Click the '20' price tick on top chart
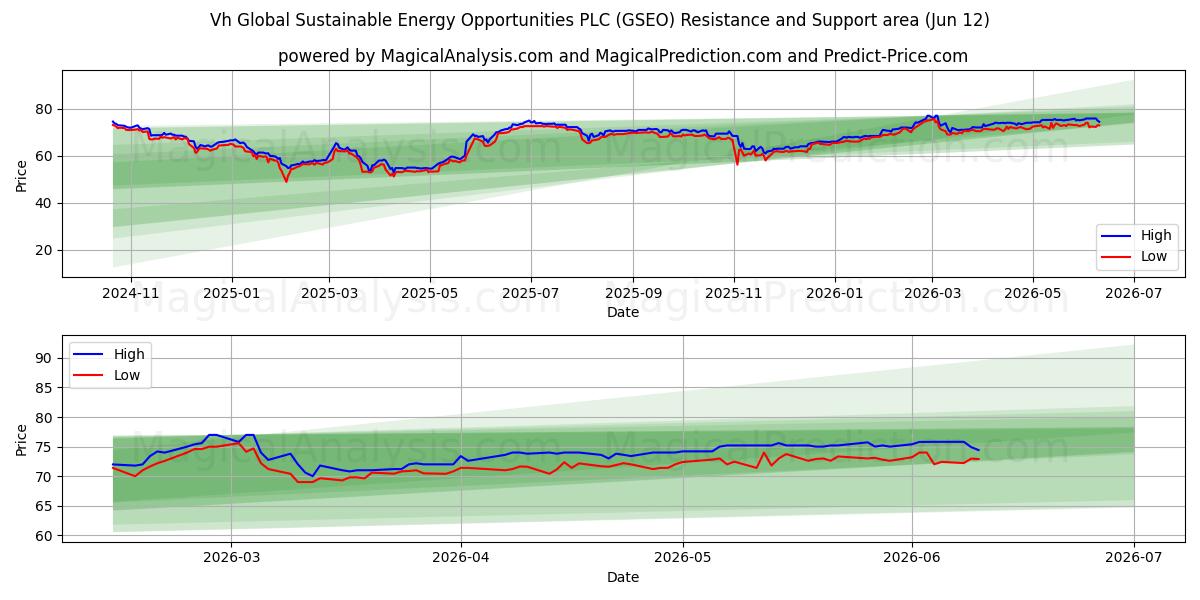 click(x=45, y=250)
